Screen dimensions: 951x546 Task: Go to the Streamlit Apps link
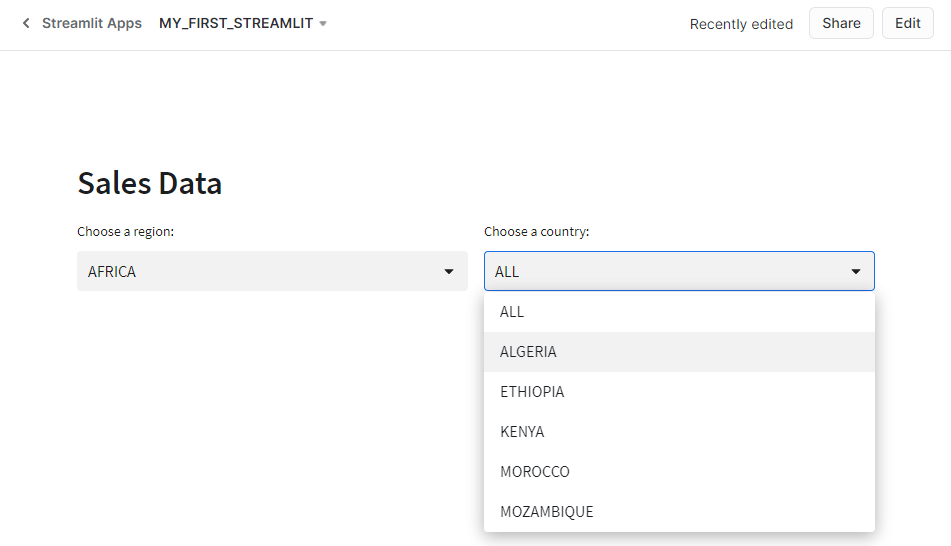click(x=92, y=23)
